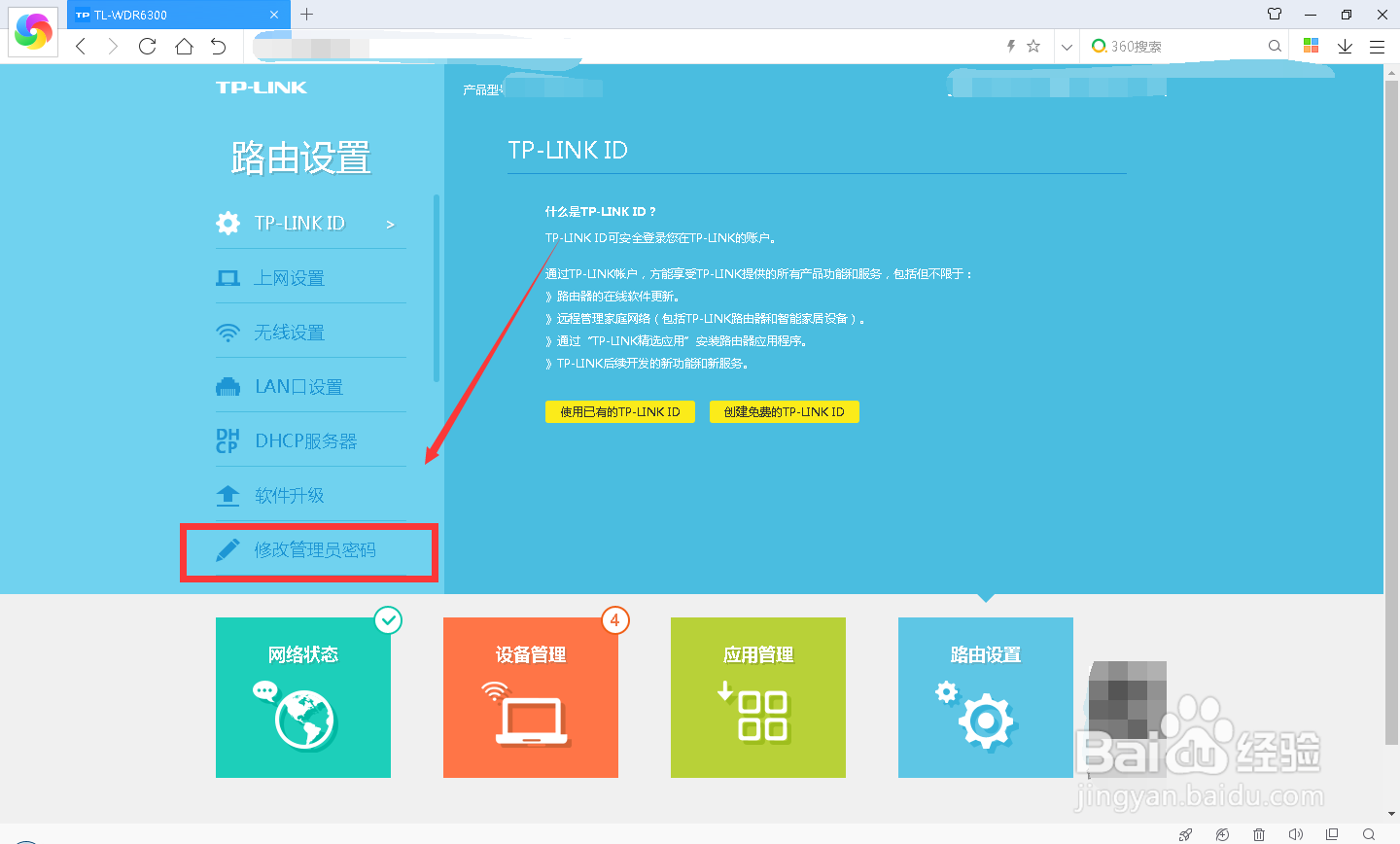The height and width of the screenshot is (844, 1400).
Task: Click the TP-LINK logo
Action: (x=262, y=88)
